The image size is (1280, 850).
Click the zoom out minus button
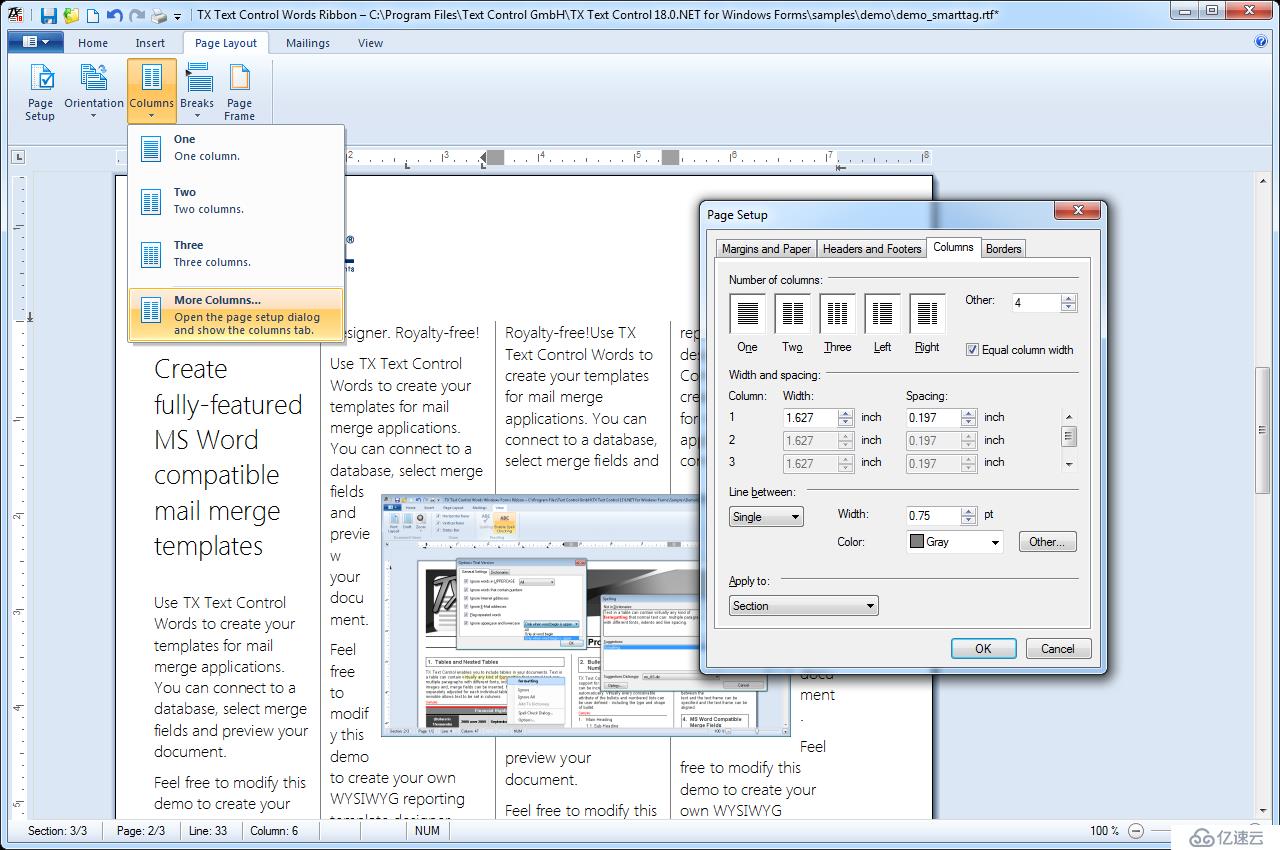click(x=1136, y=831)
